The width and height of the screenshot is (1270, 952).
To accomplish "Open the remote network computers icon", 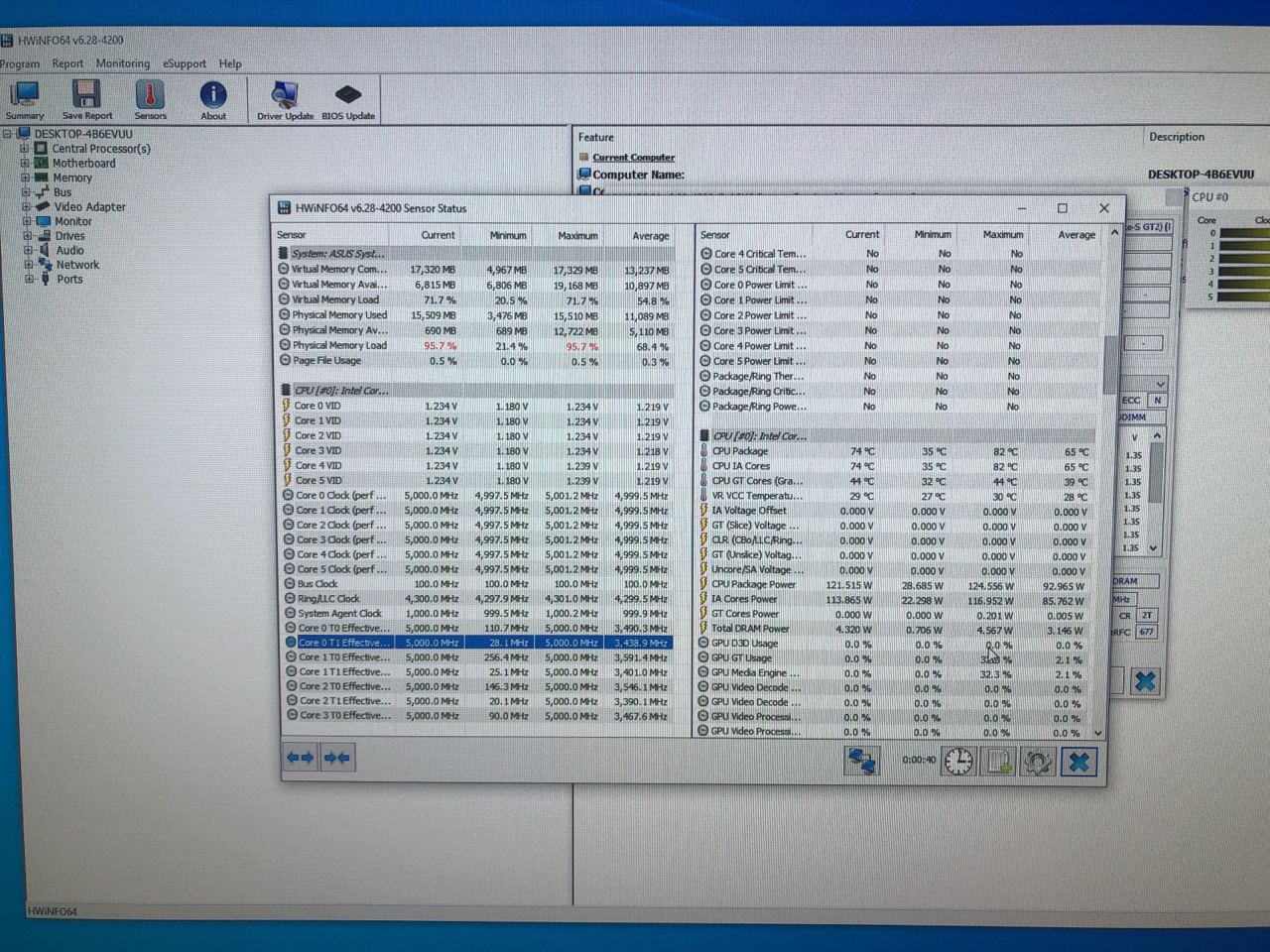I will (x=861, y=761).
